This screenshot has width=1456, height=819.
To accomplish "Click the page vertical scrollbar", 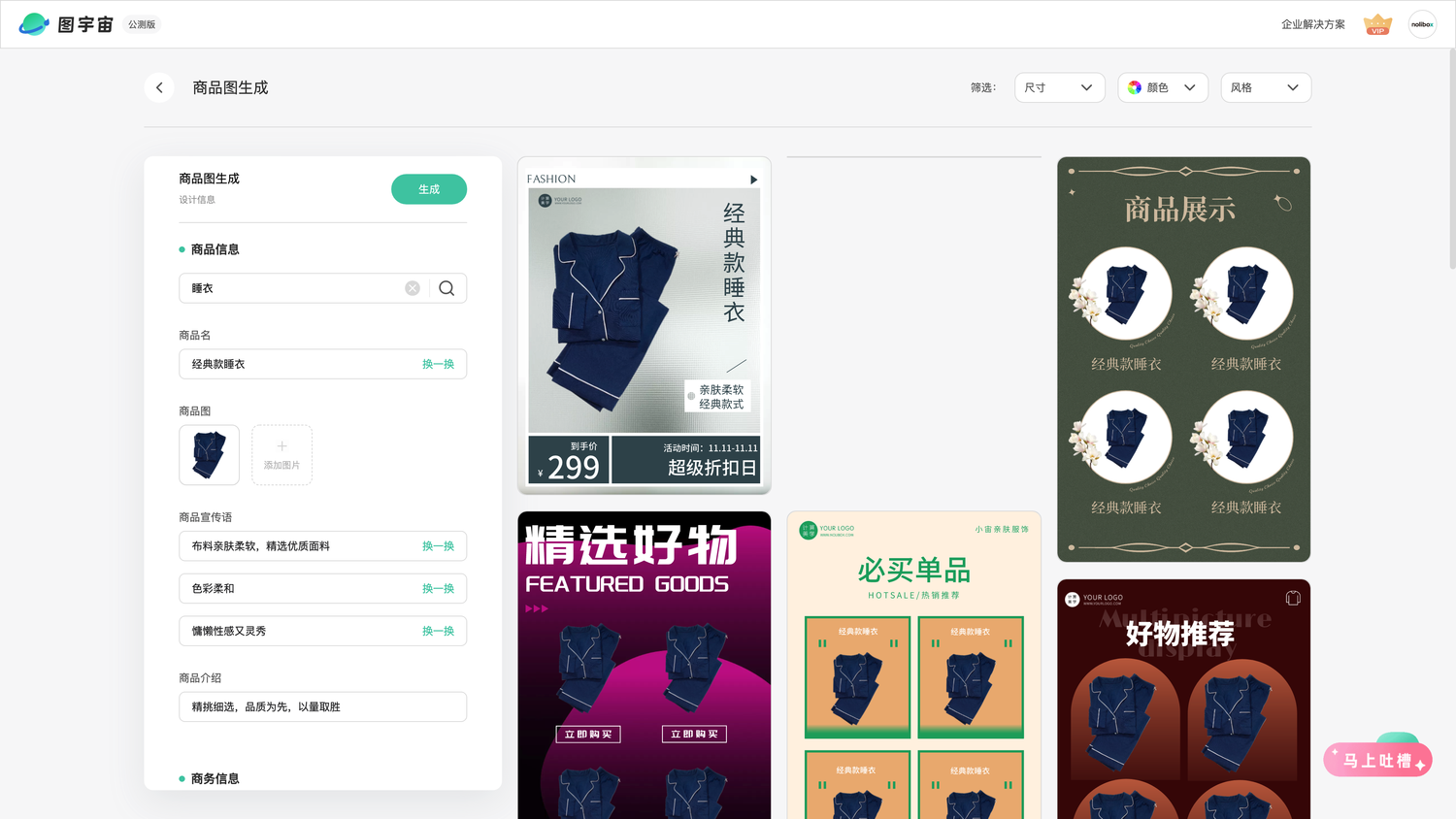I will tap(1451, 160).
